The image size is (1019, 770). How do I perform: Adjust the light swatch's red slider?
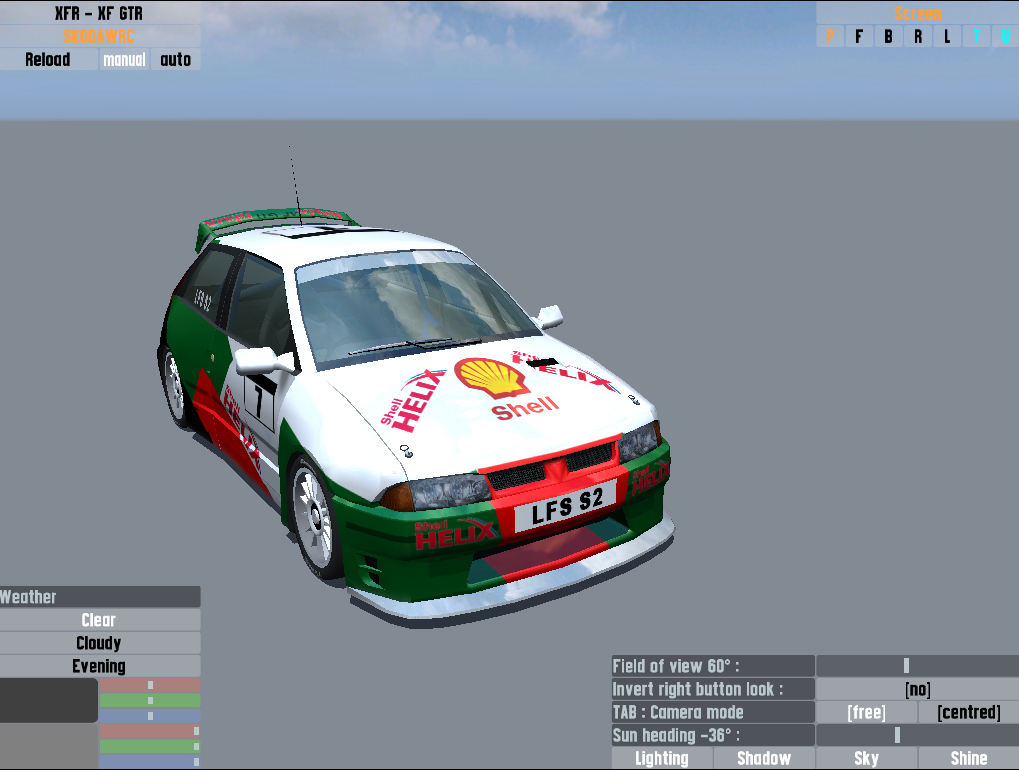click(x=150, y=731)
